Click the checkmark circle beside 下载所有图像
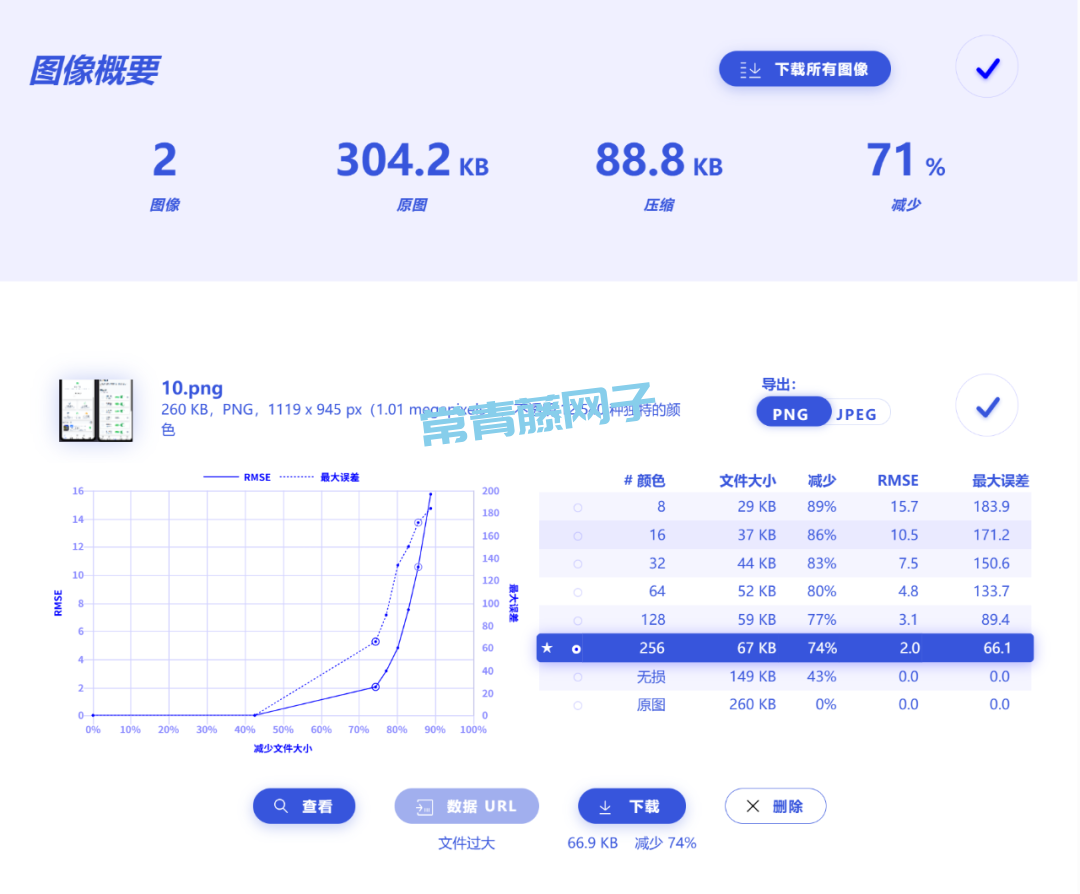Viewport: 1080px width, 894px height. [986, 68]
